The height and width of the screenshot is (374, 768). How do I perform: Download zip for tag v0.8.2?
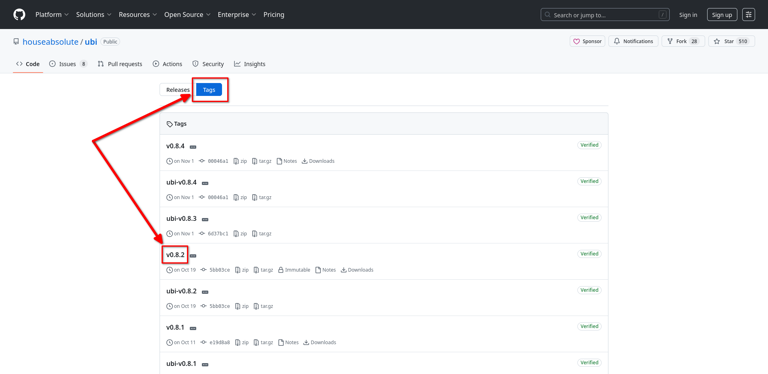pos(241,270)
